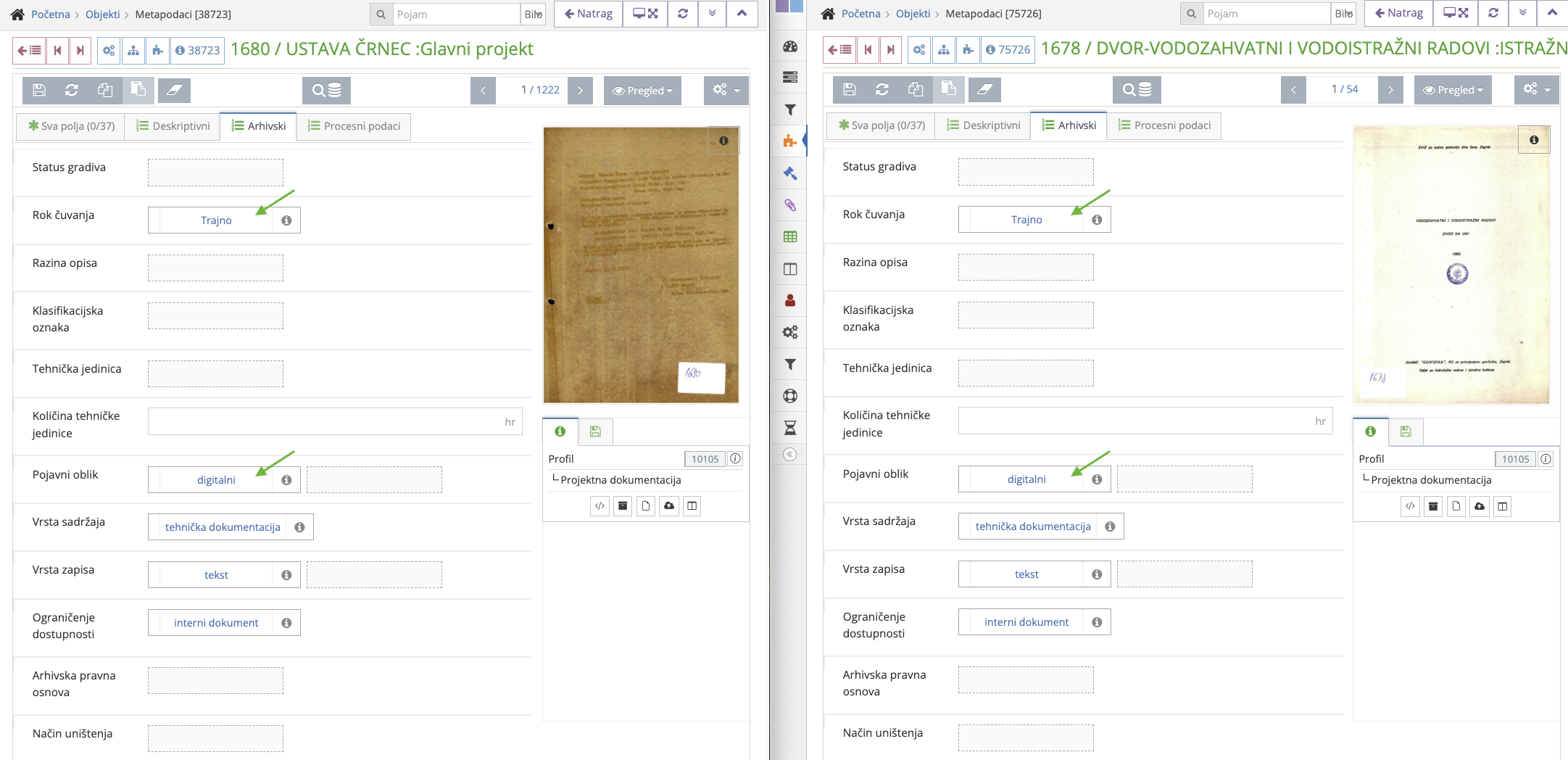Screen dimensions: 1568x760
Task: Click the eraser icon in the left window toolbar
Action: pyautogui.click(x=174, y=90)
